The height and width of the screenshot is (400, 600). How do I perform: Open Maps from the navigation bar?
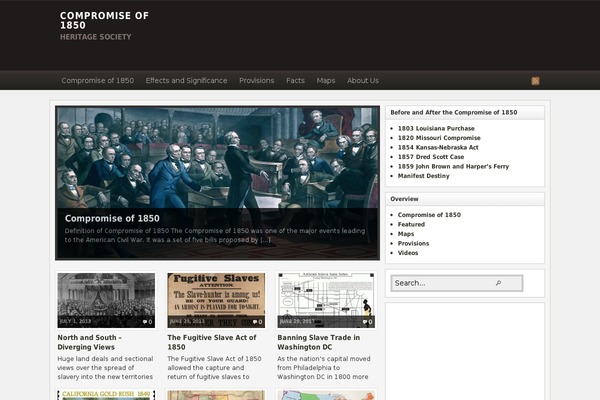(x=326, y=80)
